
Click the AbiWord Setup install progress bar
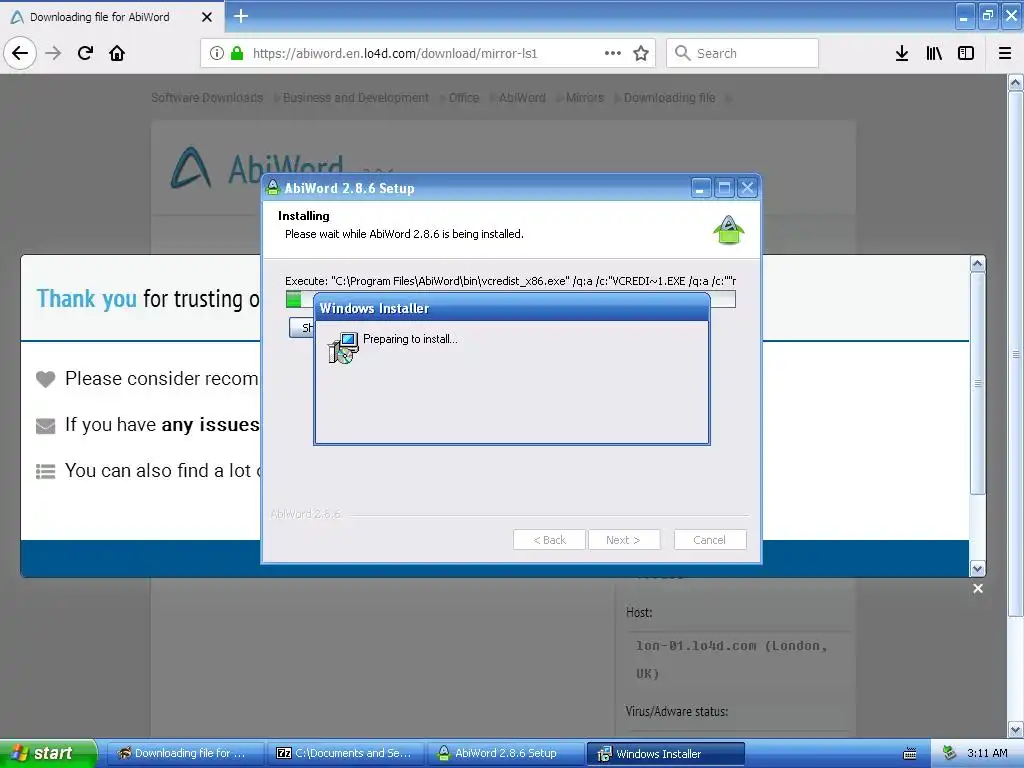(511, 300)
